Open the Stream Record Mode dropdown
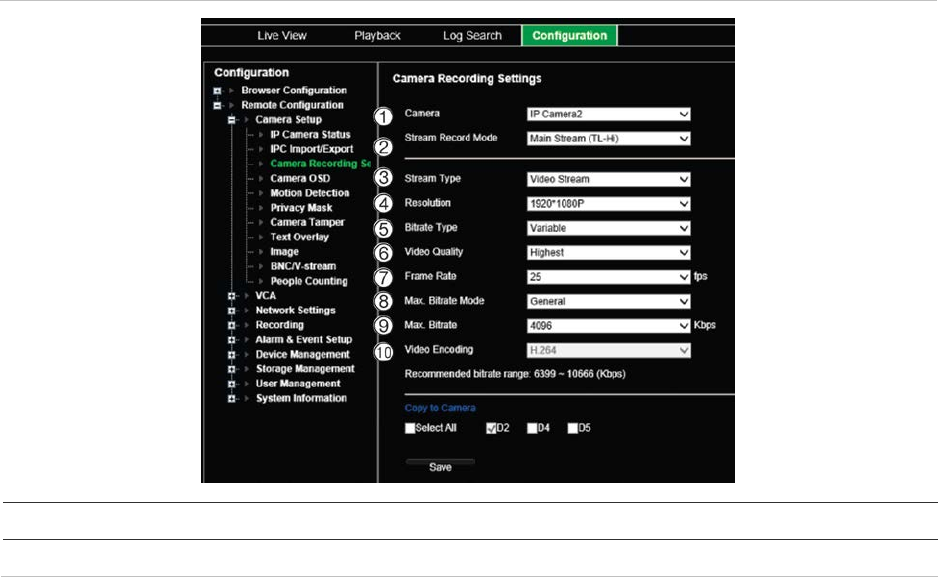Screen dimensions: 938x577 tap(608, 139)
